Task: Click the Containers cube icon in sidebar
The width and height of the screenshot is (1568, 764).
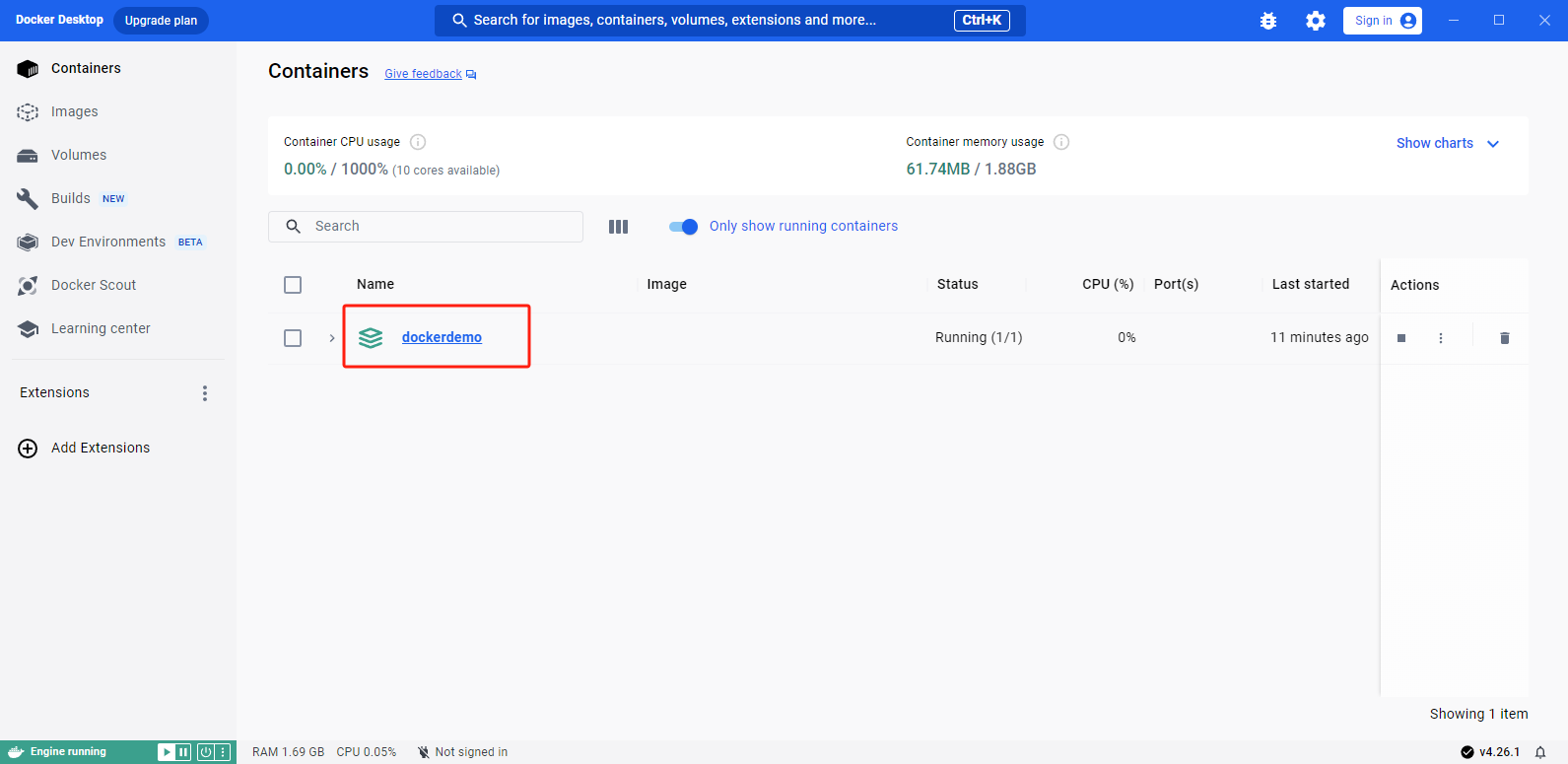Action: (28, 69)
